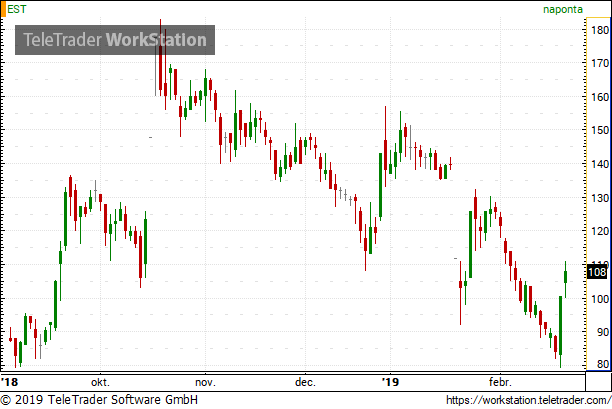Click the 140 price axis value
Viewport: 612px width, 409px height.
tap(600, 164)
